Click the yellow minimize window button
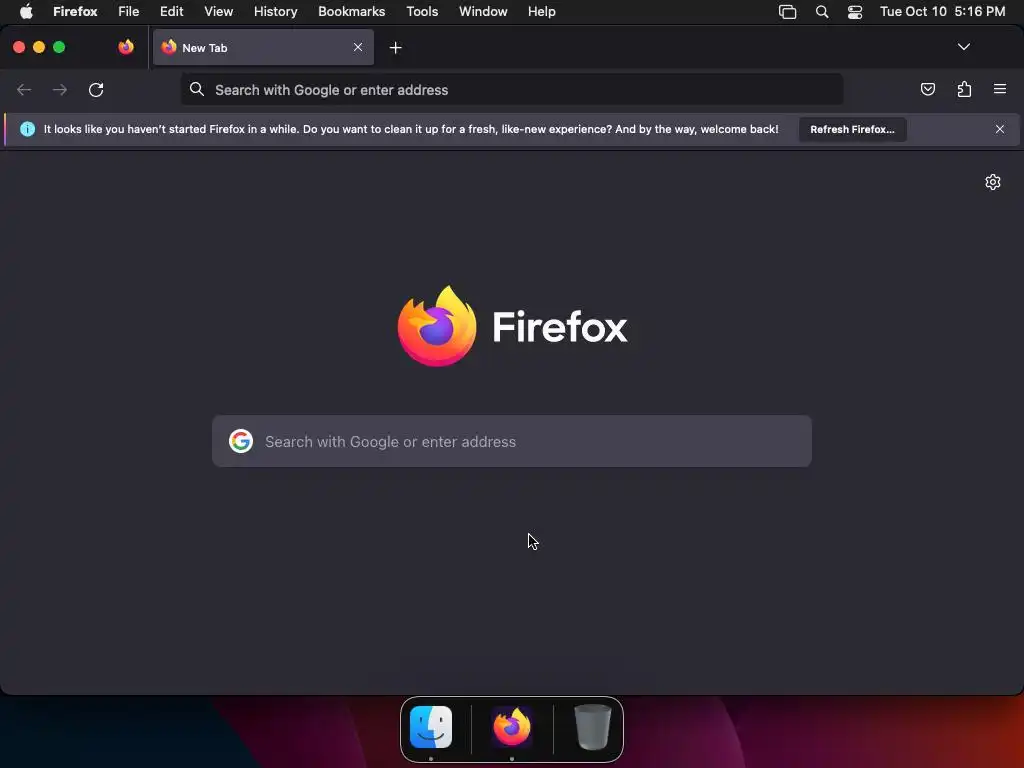The height and width of the screenshot is (768, 1024). 39,47
